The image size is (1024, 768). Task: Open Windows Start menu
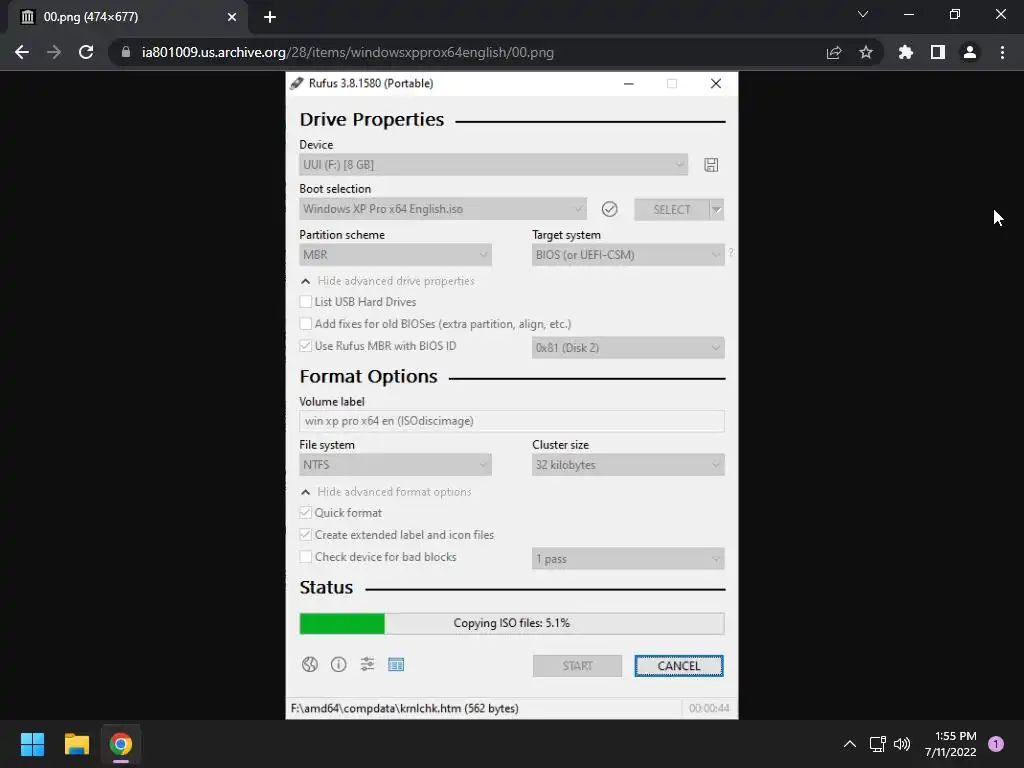pyautogui.click(x=32, y=744)
